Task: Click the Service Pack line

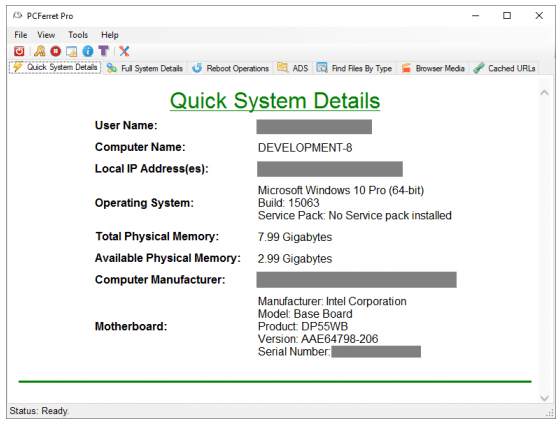Action: click(x=355, y=216)
